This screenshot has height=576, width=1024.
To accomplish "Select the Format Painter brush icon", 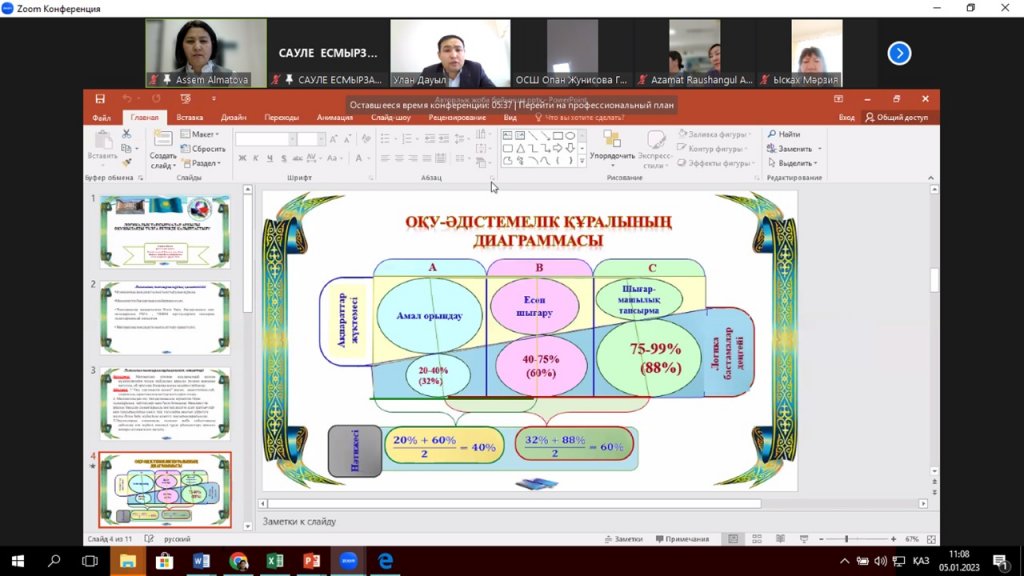I will pos(127,163).
